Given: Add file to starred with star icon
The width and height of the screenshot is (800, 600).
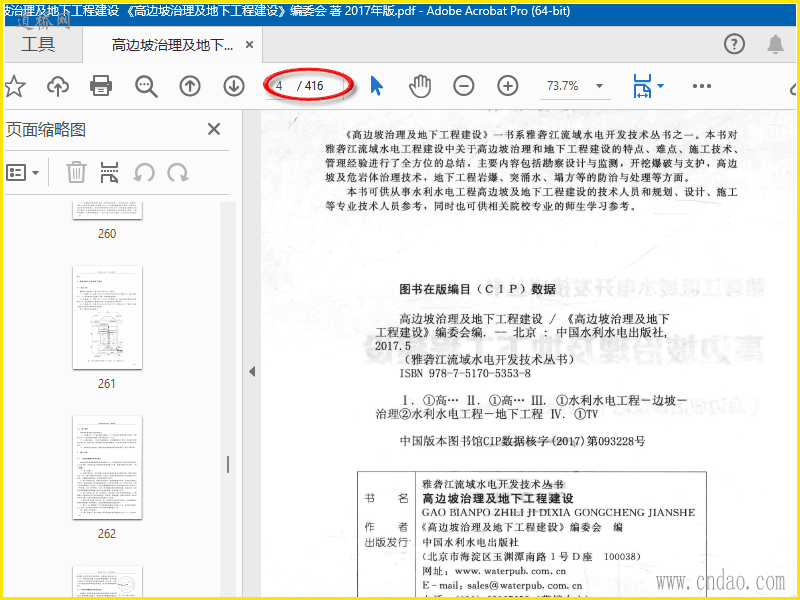Looking at the screenshot, I should coord(14,86).
